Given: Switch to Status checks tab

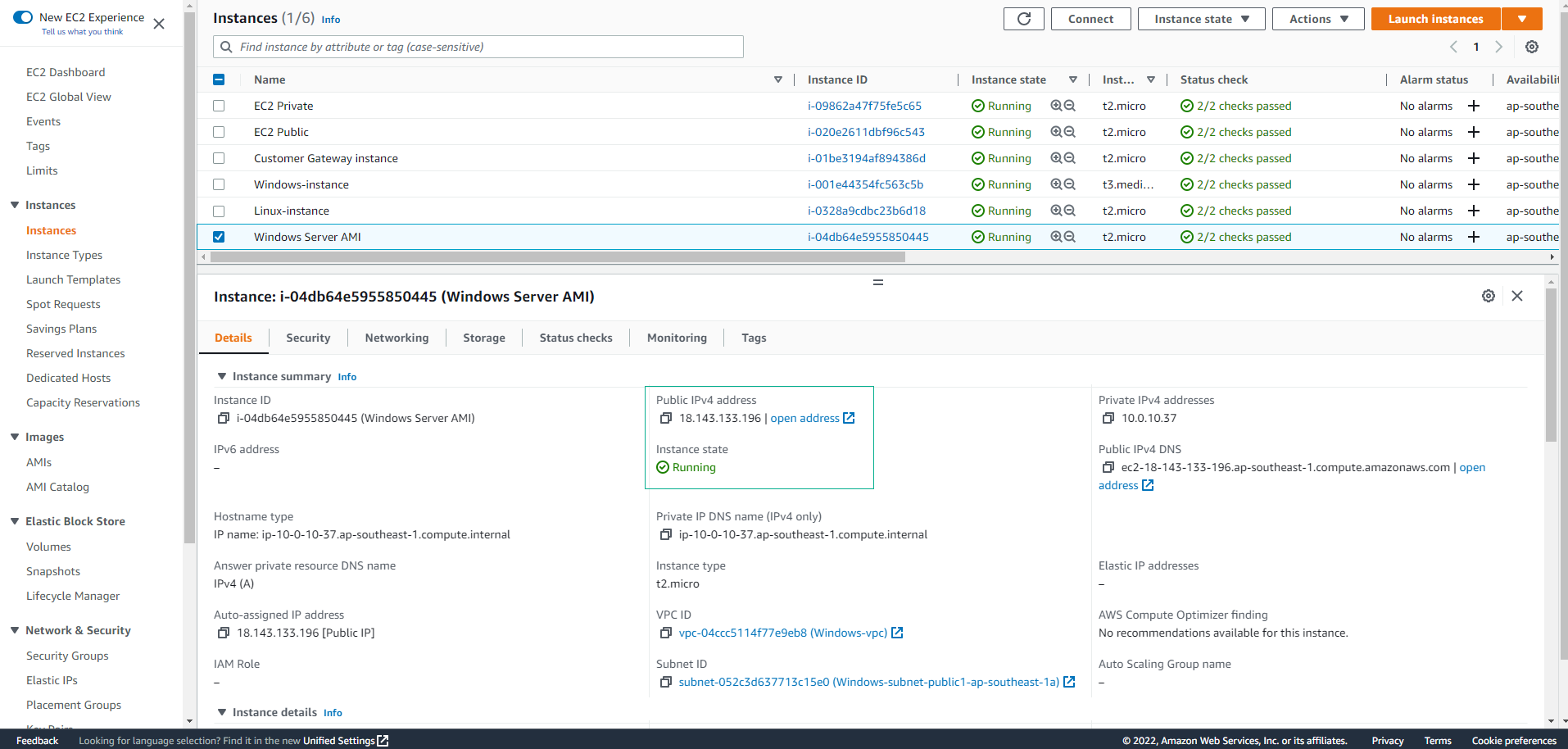Looking at the screenshot, I should [x=576, y=338].
